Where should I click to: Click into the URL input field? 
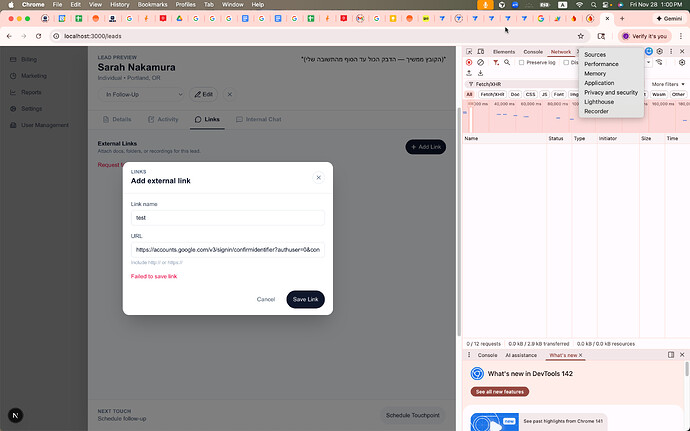coord(228,250)
